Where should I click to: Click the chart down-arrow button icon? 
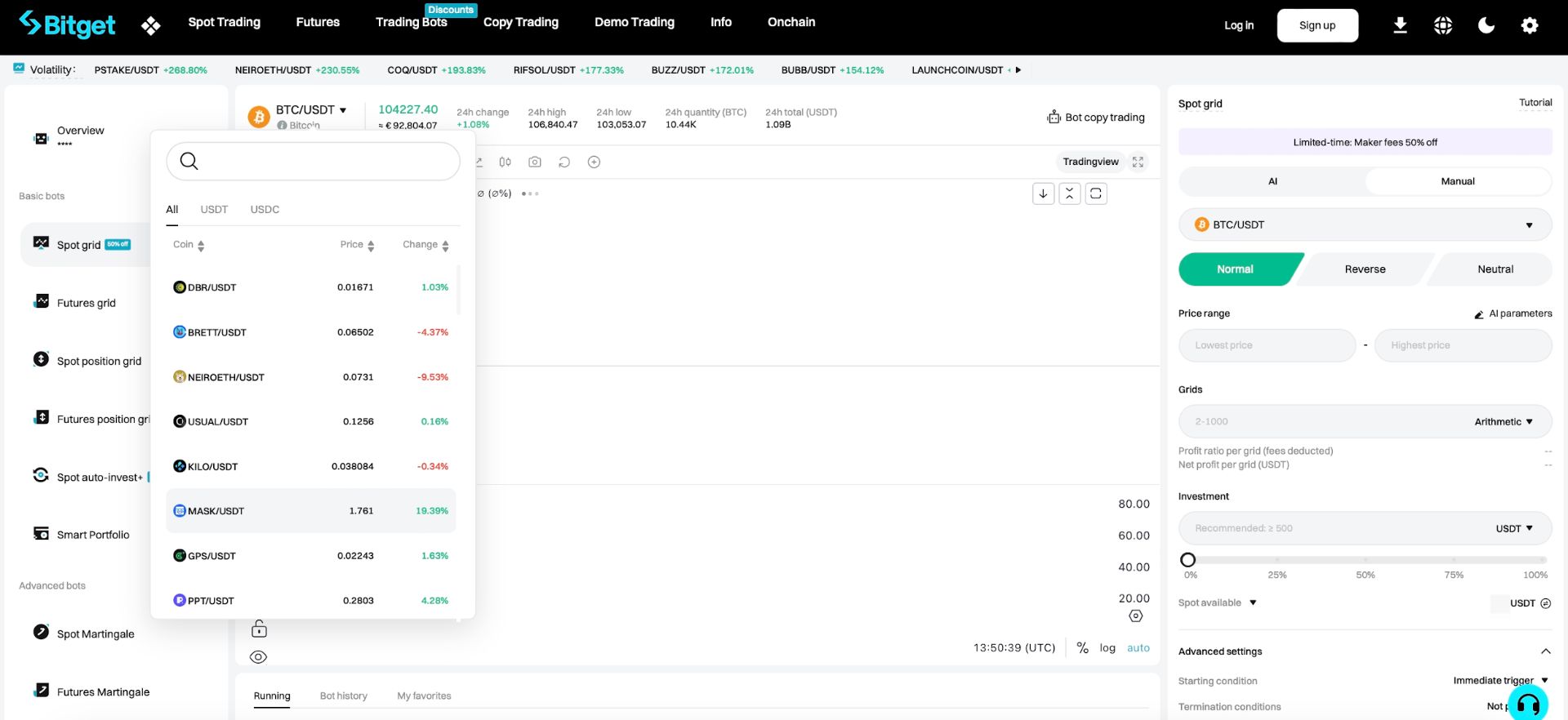[x=1043, y=193]
